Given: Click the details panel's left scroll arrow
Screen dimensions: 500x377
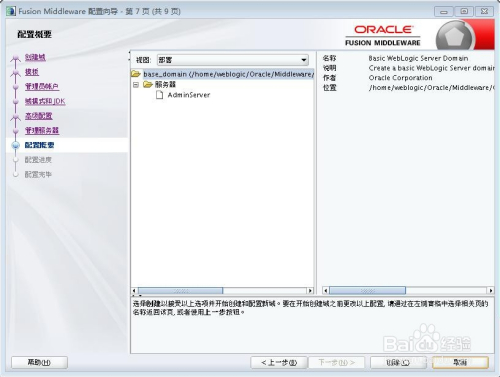Looking at the screenshot, I should [x=326, y=291].
